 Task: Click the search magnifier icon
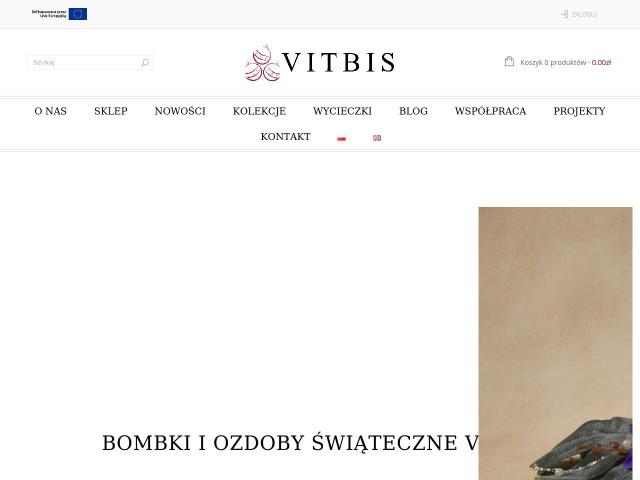(x=145, y=62)
